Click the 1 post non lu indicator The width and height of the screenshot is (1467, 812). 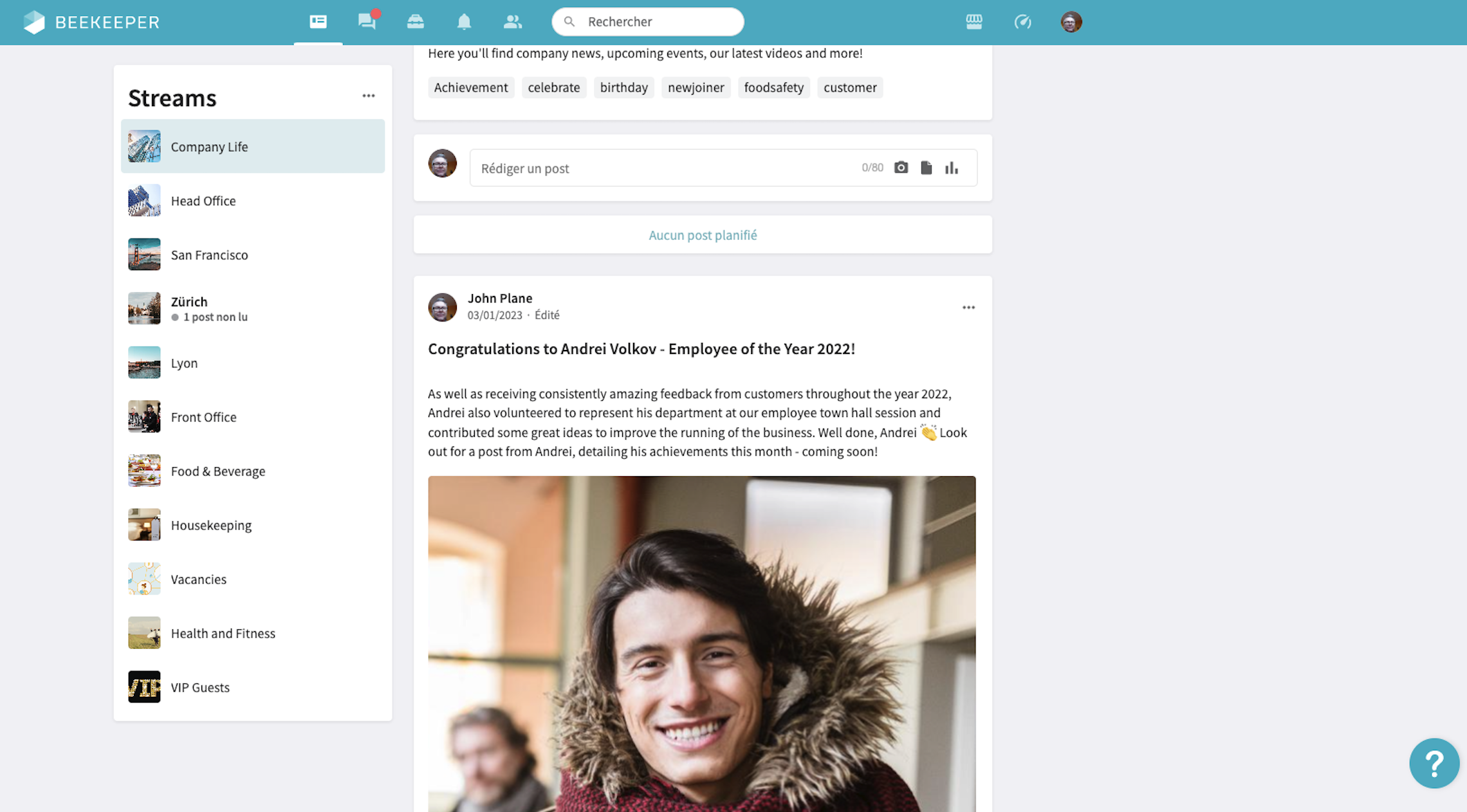tap(209, 317)
